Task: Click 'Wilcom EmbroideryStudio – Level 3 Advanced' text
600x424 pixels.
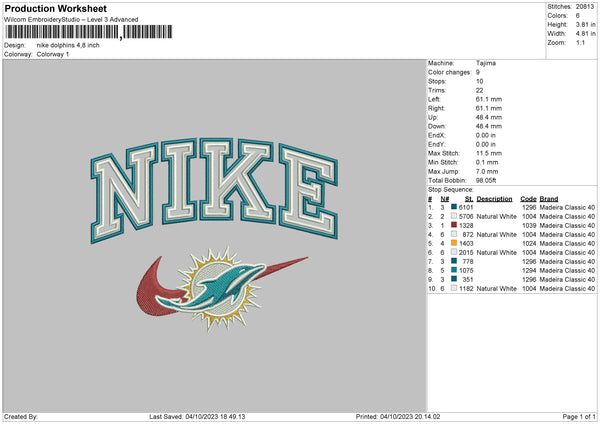Action: 71,20
